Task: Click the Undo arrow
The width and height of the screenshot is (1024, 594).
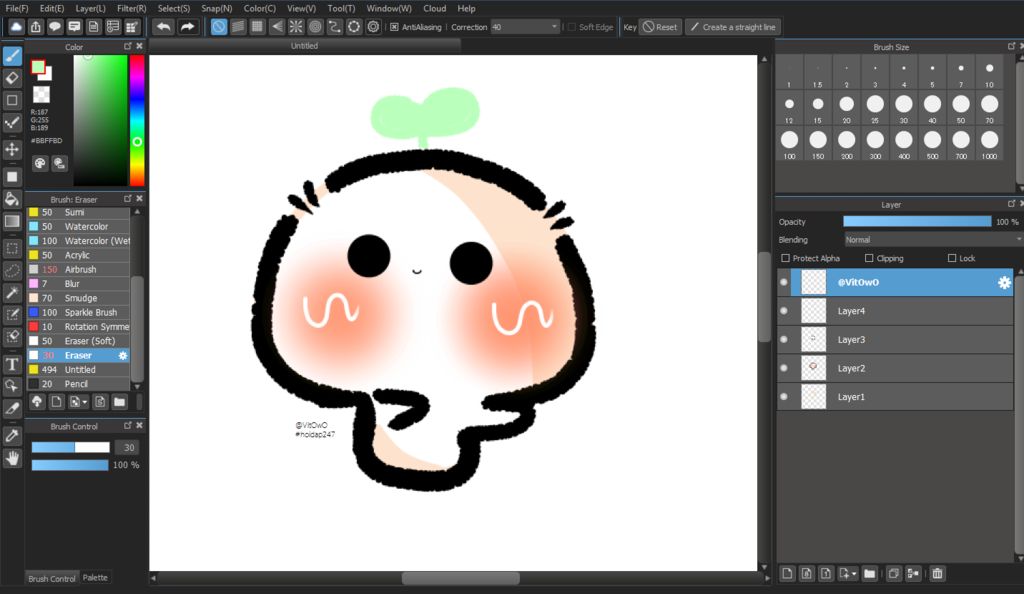Action: [x=164, y=27]
